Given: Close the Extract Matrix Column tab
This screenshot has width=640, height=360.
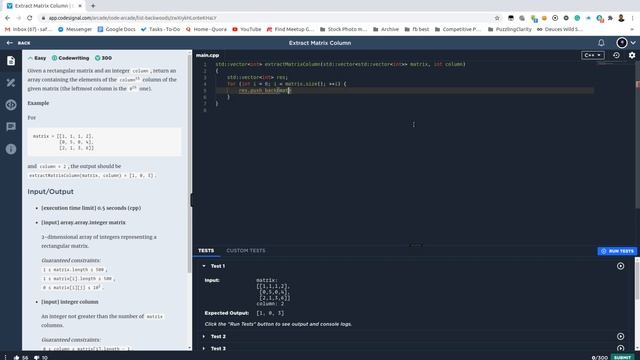Looking at the screenshot, I should point(80,6).
